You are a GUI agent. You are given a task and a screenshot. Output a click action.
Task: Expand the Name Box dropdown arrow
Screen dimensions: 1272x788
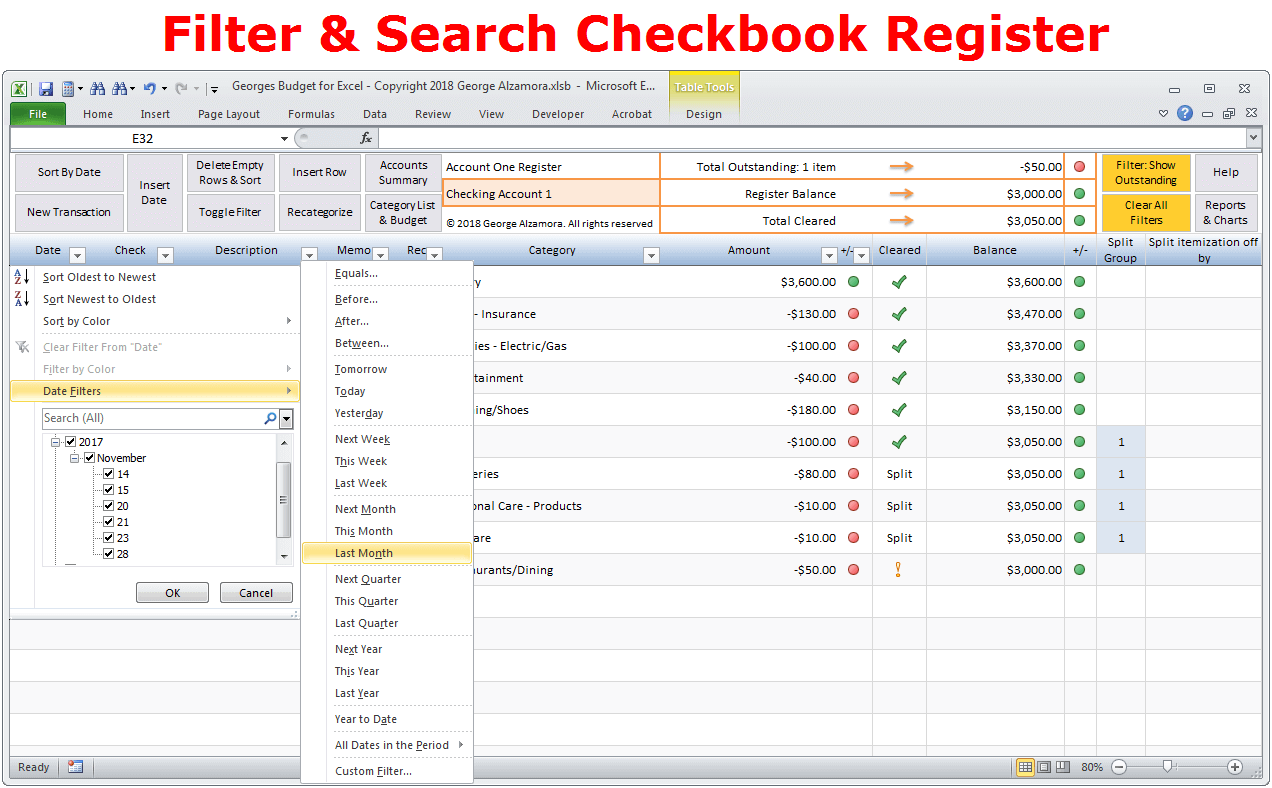(x=285, y=138)
